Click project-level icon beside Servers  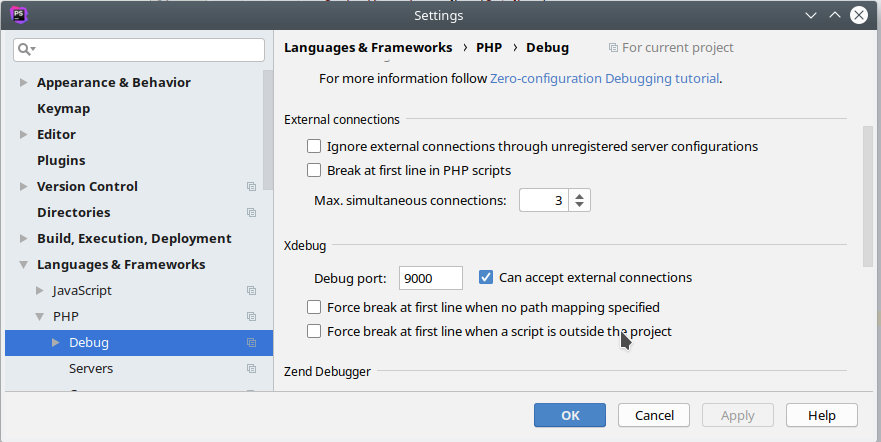[x=251, y=368]
